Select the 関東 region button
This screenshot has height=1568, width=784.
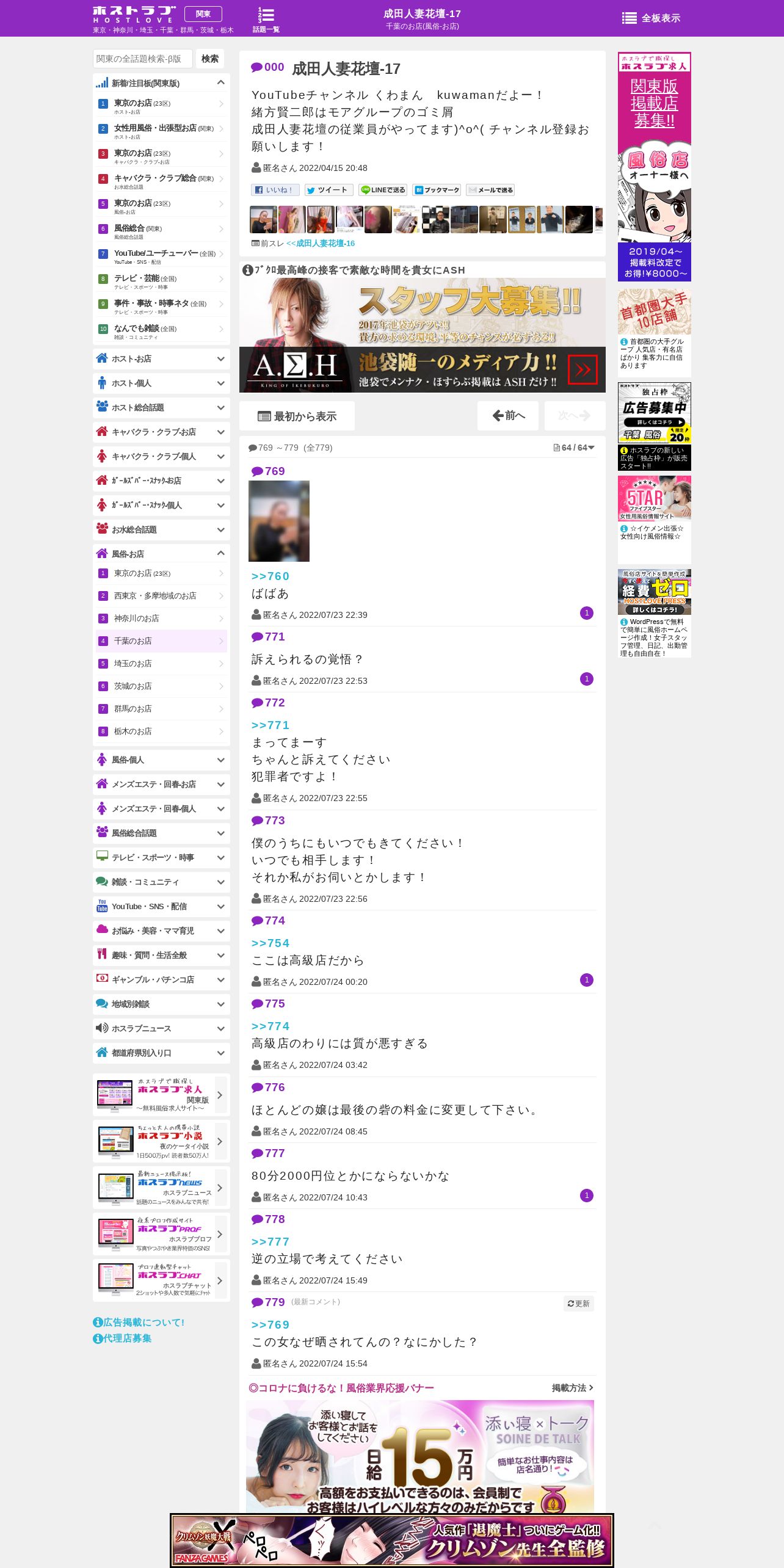203,14
